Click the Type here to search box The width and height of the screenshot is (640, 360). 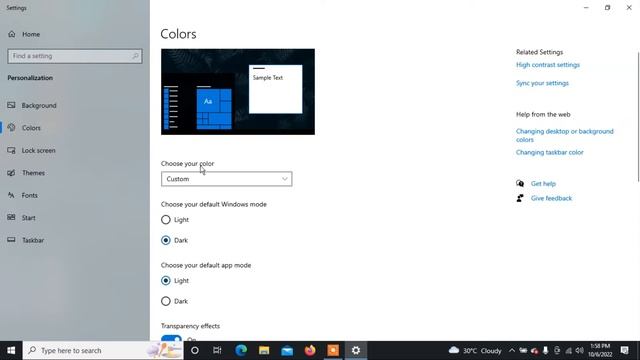(x=103, y=351)
